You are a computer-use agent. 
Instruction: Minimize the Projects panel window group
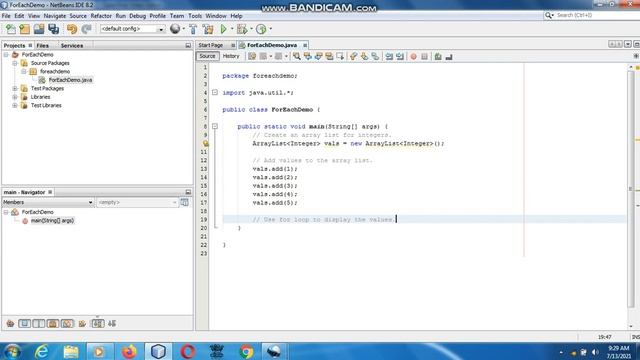188,46
